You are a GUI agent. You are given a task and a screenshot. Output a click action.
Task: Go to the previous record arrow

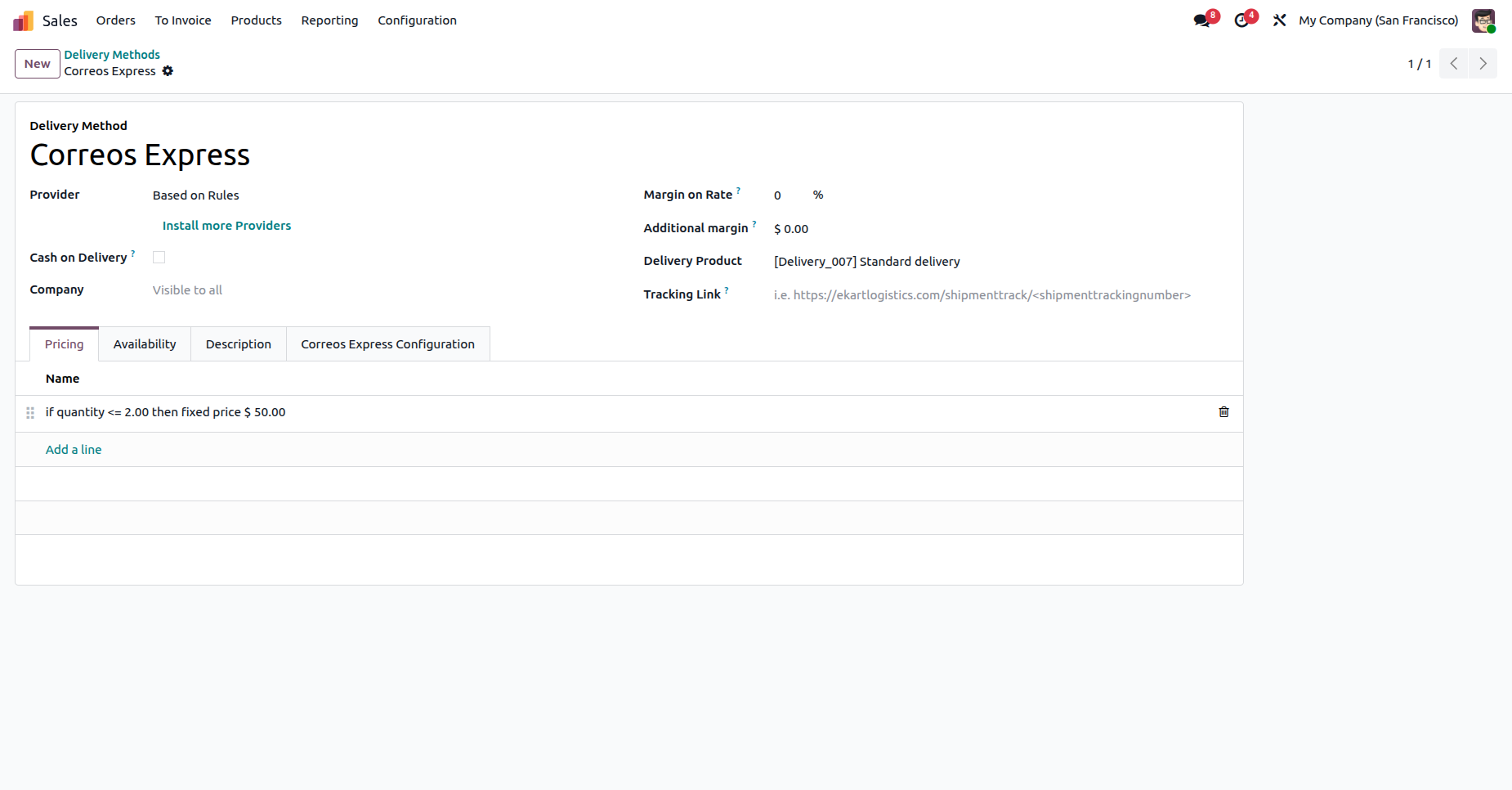(x=1454, y=64)
